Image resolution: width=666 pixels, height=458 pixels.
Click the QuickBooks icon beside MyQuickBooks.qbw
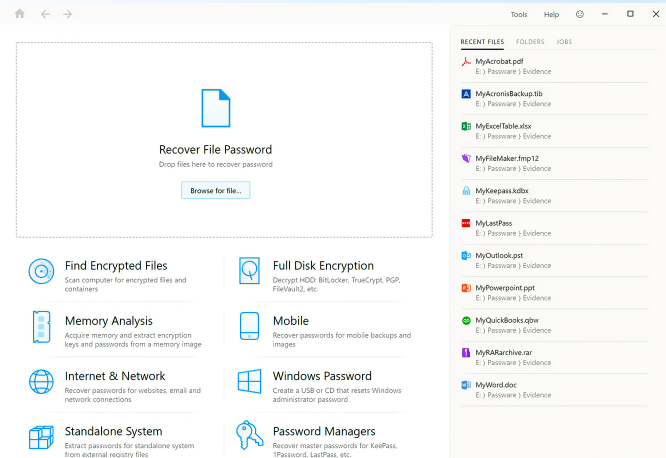click(466, 320)
